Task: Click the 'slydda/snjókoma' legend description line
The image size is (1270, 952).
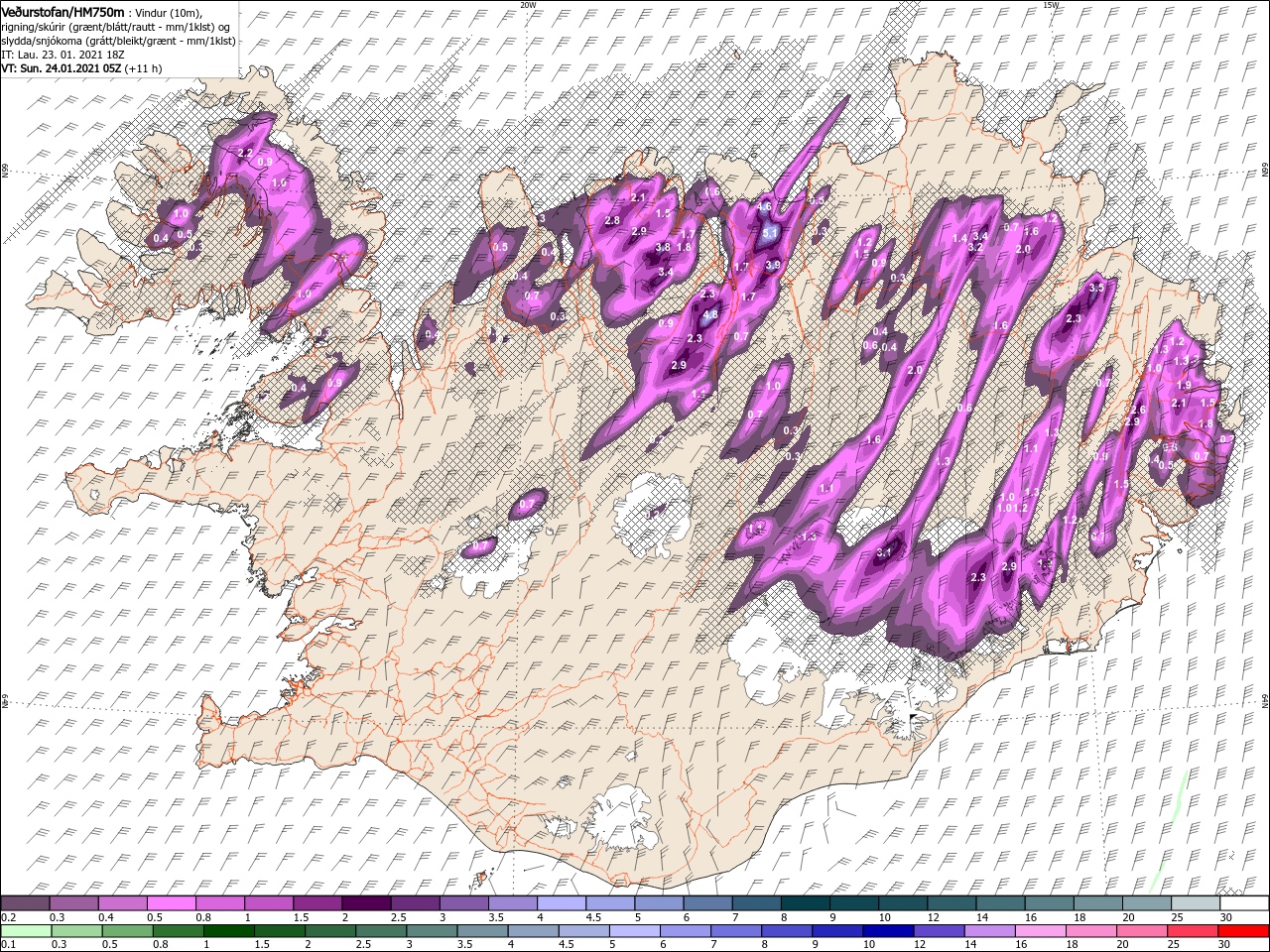Action: pos(118,41)
